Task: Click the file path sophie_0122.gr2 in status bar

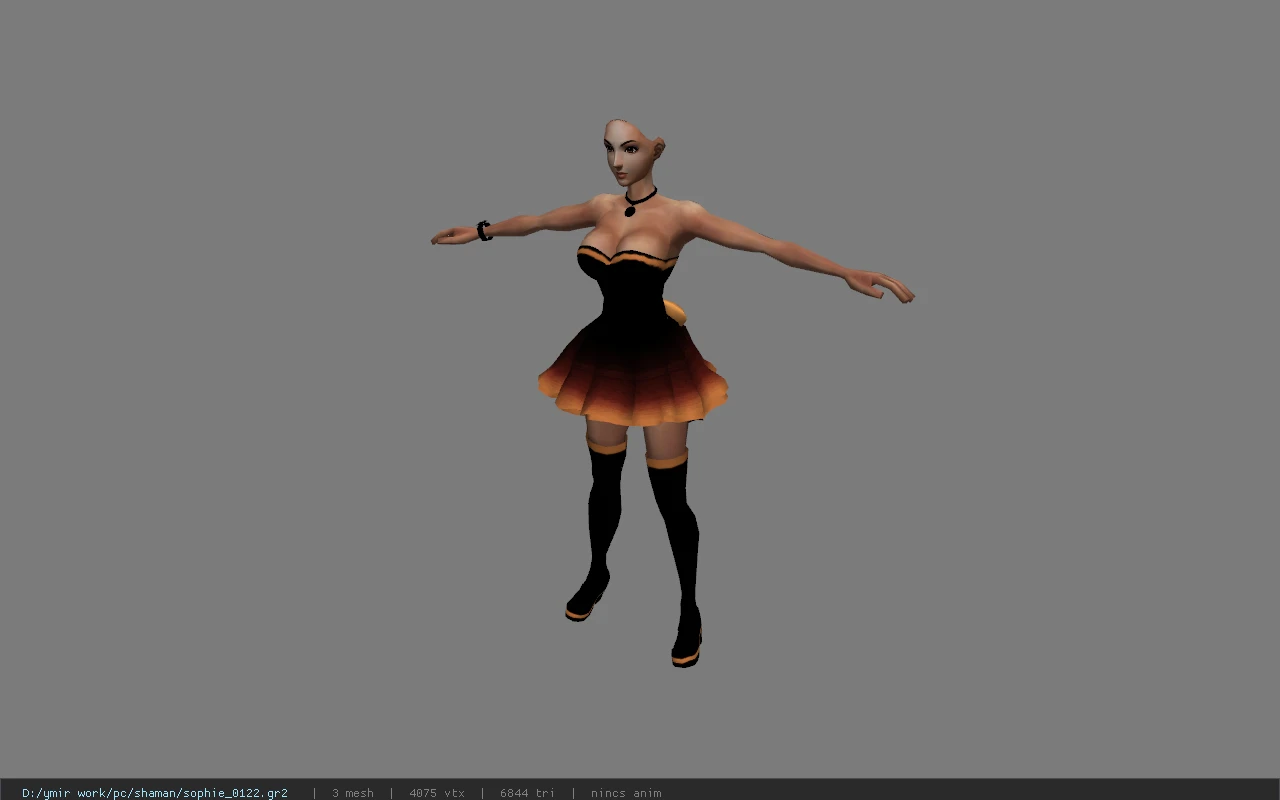Action: (155, 793)
